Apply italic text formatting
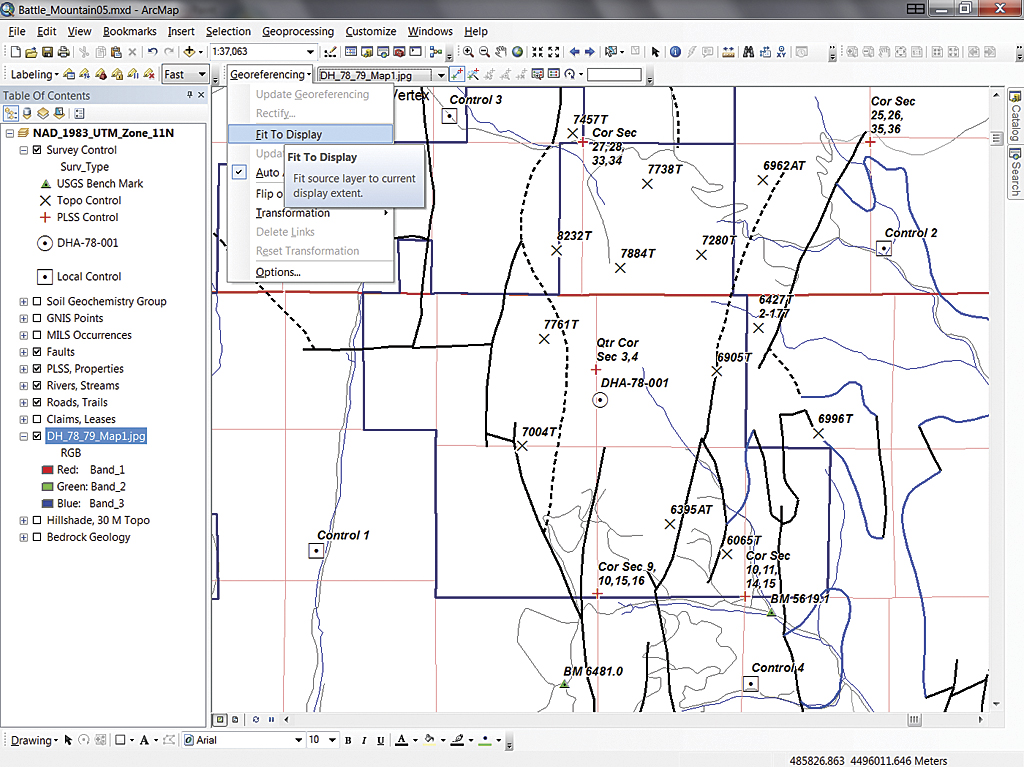 pos(364,740)
